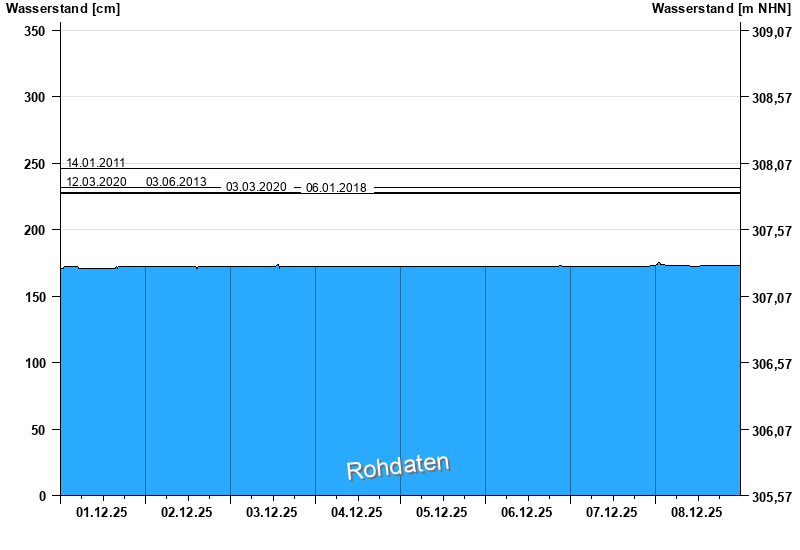Screen dimensions: 800x550
Task: Click the 50 value on left axis
Action: click(x=38, y=430)
